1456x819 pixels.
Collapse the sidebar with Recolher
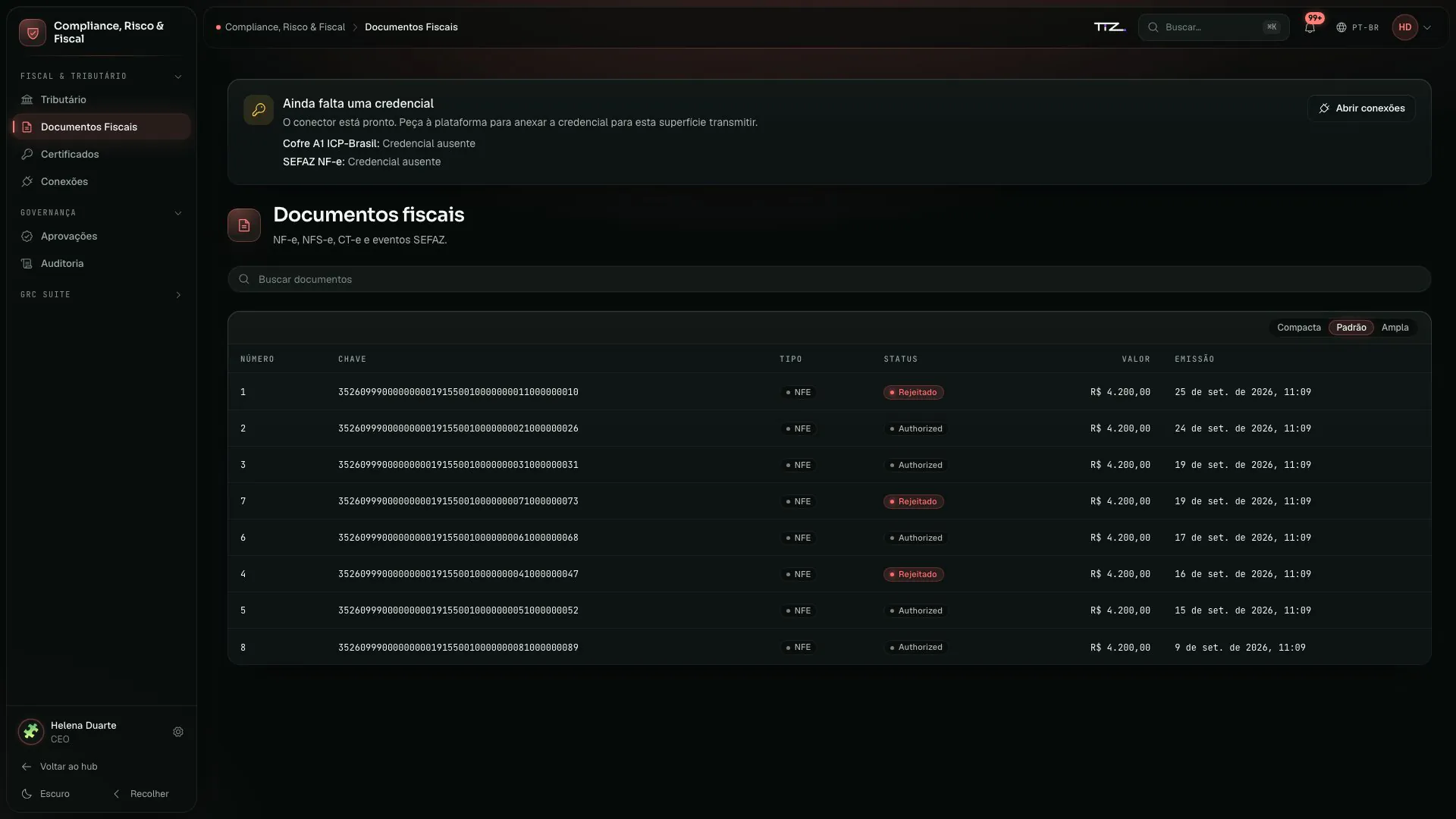pyautogui.click(x=141, y=794)
